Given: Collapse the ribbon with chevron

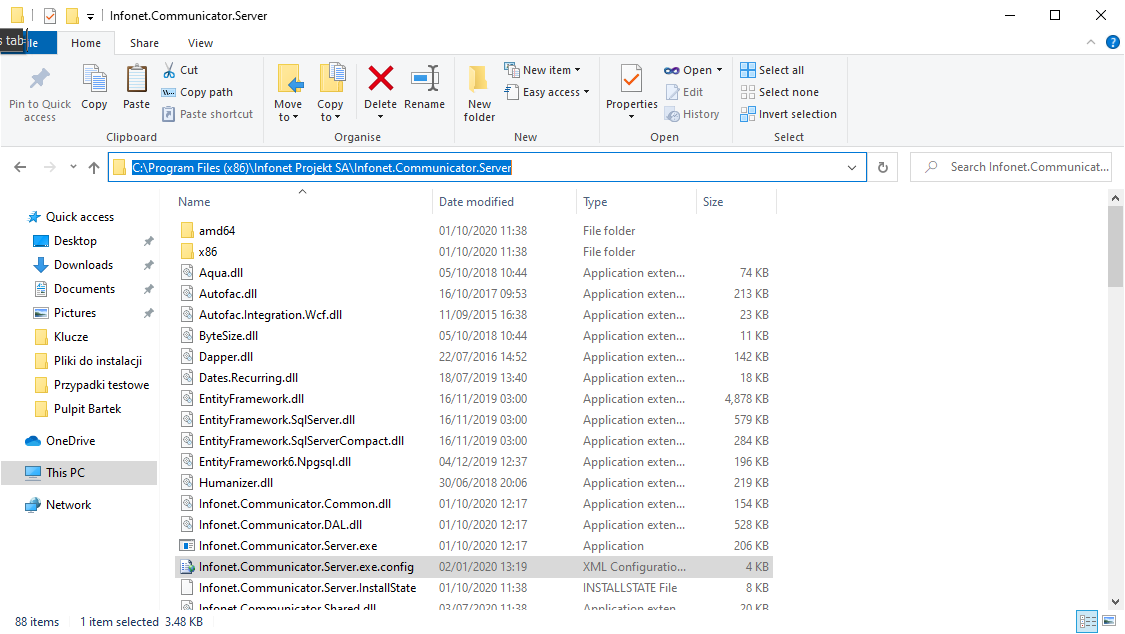Looking at the screenshot, I should 1091,42.
